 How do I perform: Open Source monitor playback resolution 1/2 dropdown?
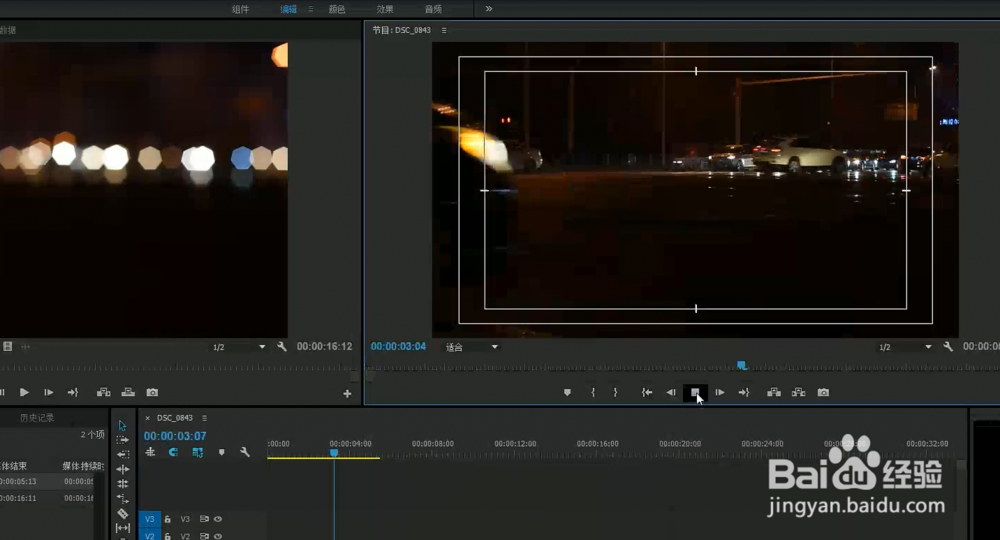(239, 347)
